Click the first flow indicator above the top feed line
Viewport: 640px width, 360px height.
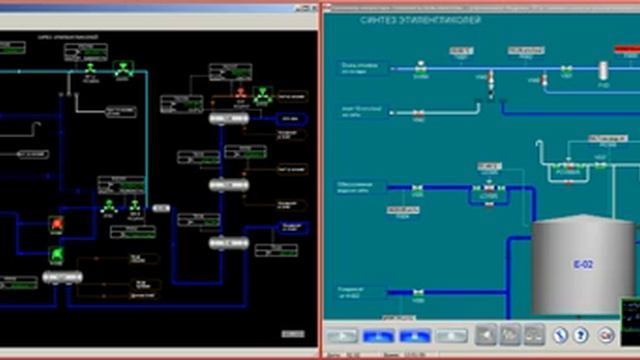click(x=461, y=51)
